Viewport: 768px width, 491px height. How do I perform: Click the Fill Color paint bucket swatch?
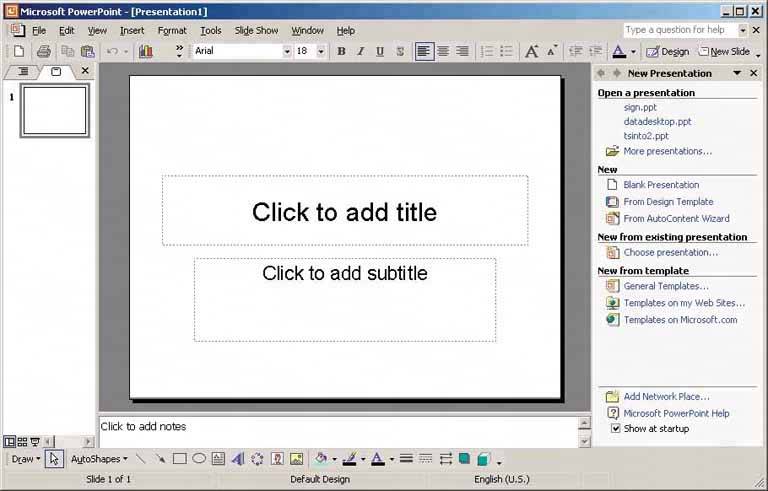[x=321, y=459]
